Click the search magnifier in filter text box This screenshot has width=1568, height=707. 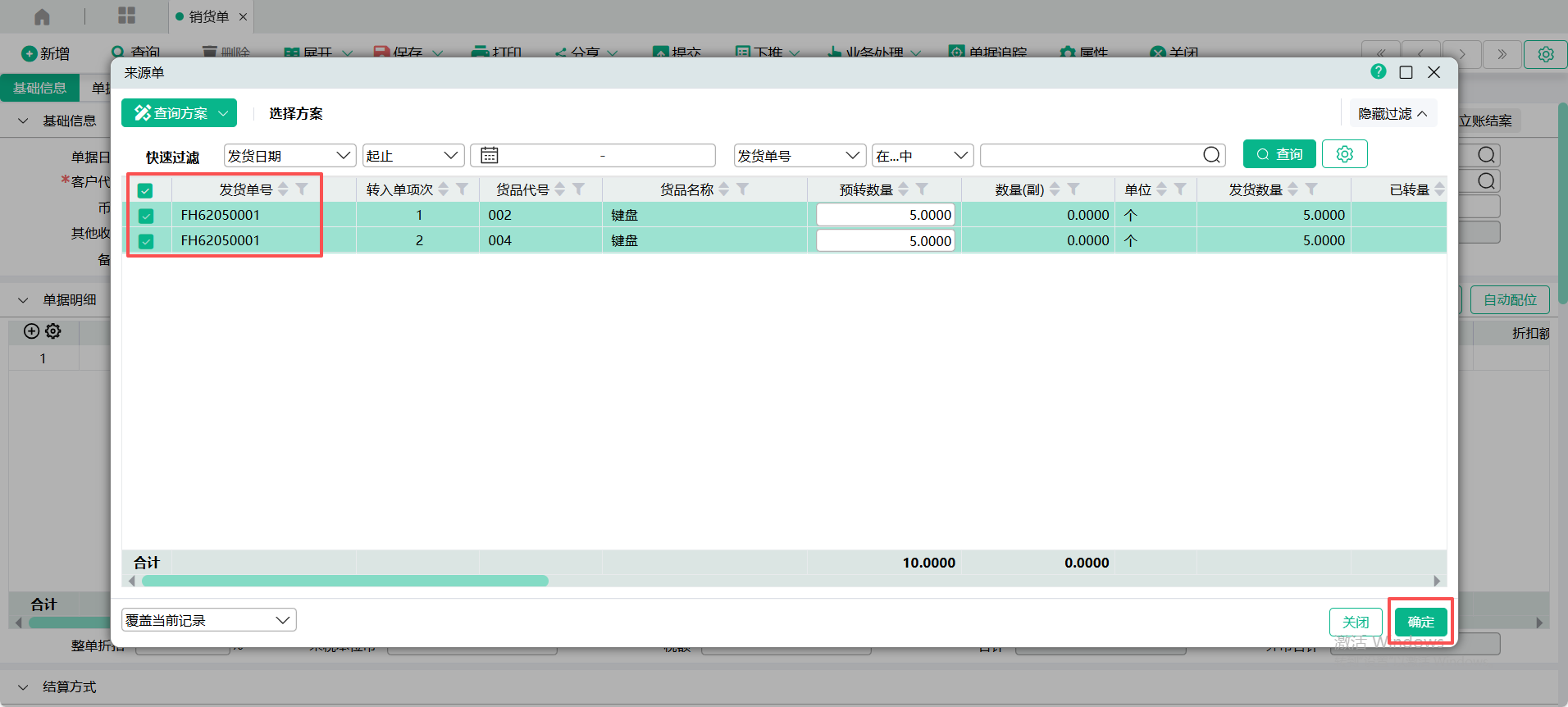[x=1211, y=155]
